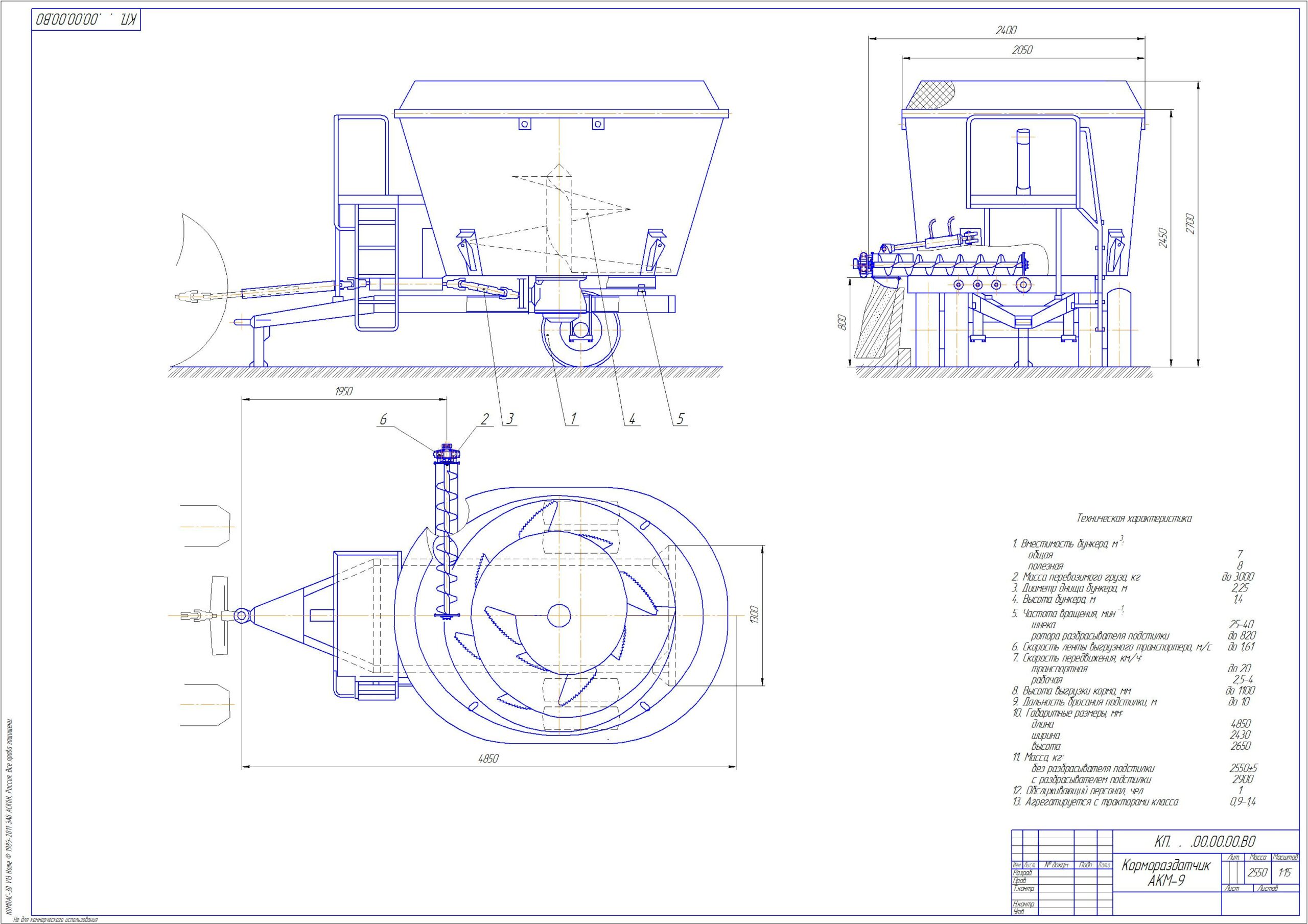This screenshot has height=924, width=1308.
Task: Click "4850" length dimension under plan view
Action: (x=488, y=759)
